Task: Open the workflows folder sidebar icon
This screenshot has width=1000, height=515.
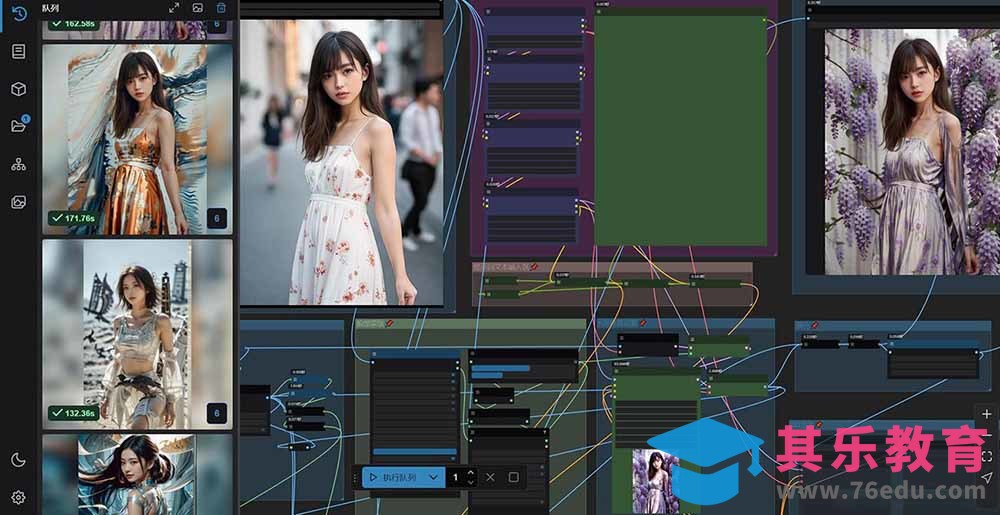Action: pyautogui.click(x=18, y=126)
